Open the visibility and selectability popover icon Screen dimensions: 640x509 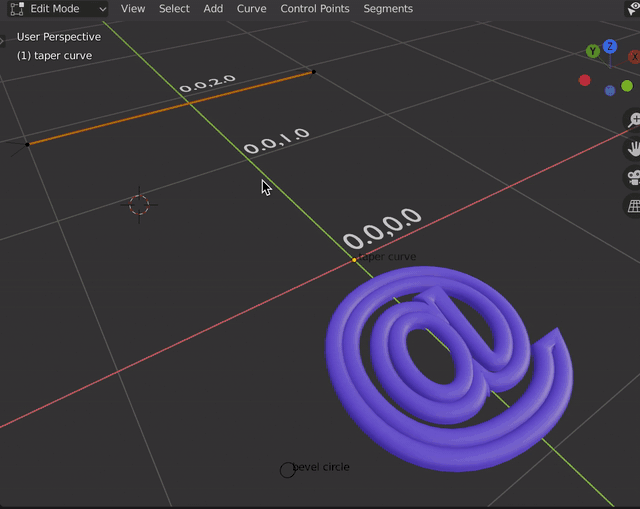633,9
